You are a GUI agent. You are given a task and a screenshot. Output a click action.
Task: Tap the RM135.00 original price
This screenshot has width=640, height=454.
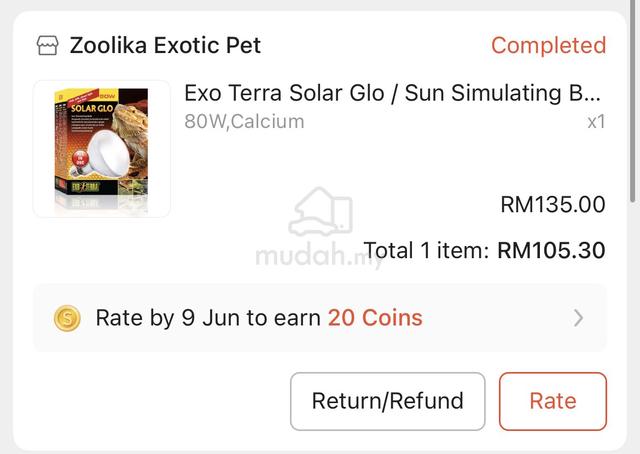tap(553, 205)
